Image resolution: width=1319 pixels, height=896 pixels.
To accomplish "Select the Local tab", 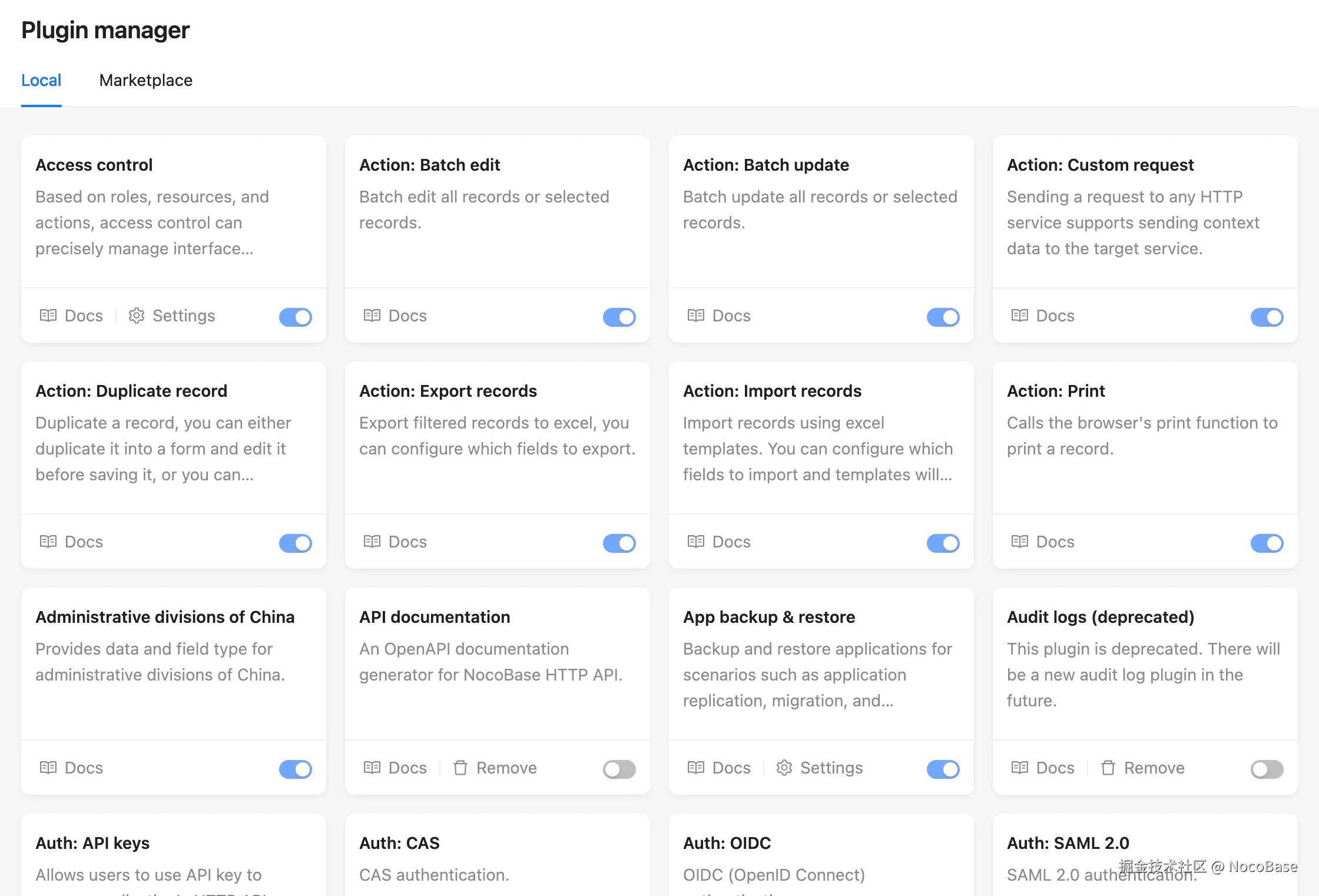I will tap(41, 80).
